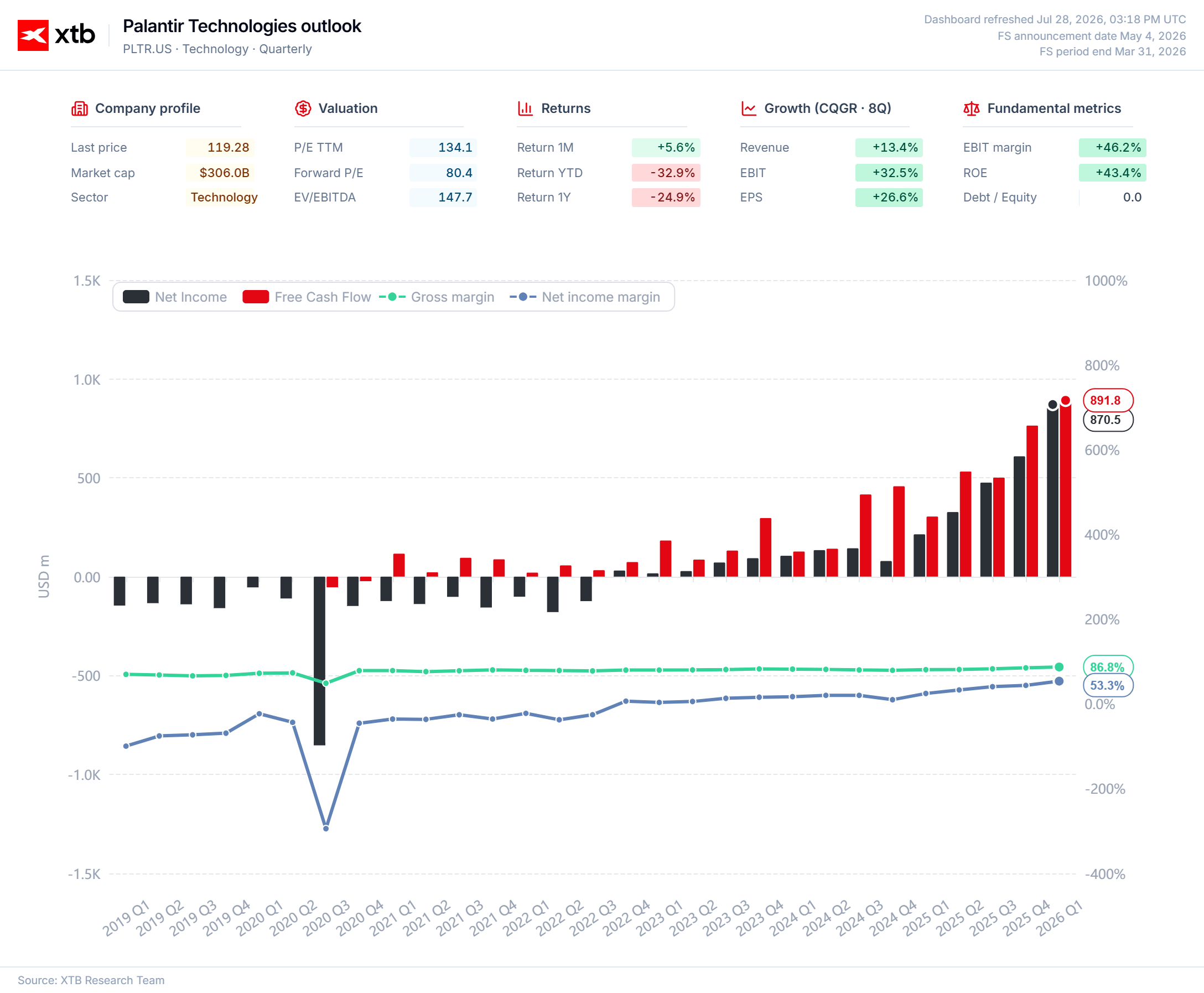The width and height of the screenshot is (1204, 993).
Task: Click the Technology sector value
Action: (224, 198)
